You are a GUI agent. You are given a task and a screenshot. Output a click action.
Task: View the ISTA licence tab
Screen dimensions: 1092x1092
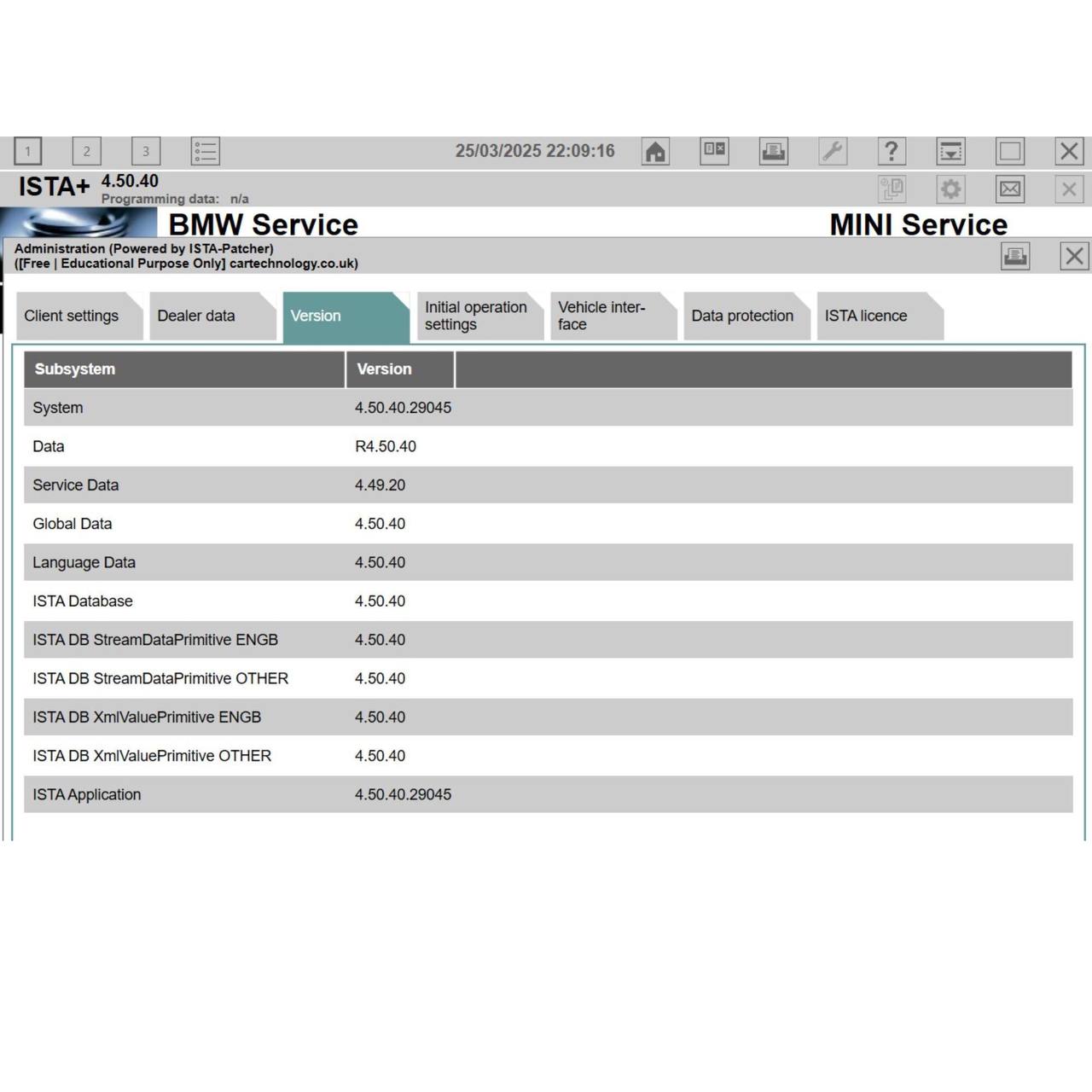click(866, 316)
